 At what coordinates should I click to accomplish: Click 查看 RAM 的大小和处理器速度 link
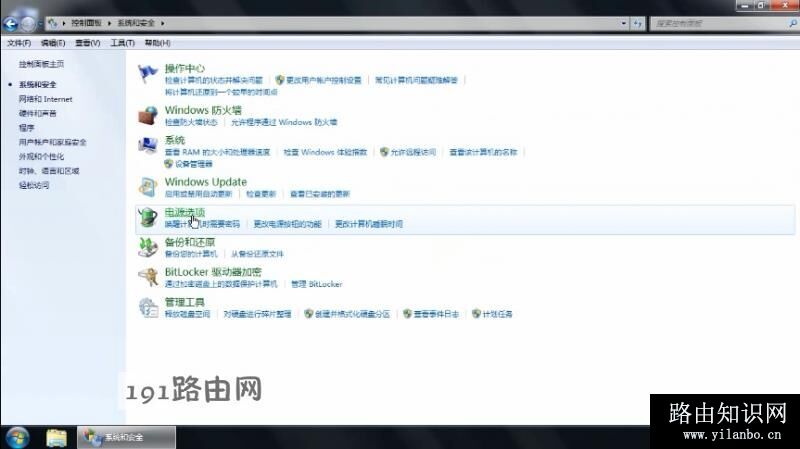(x=217, y=152)
